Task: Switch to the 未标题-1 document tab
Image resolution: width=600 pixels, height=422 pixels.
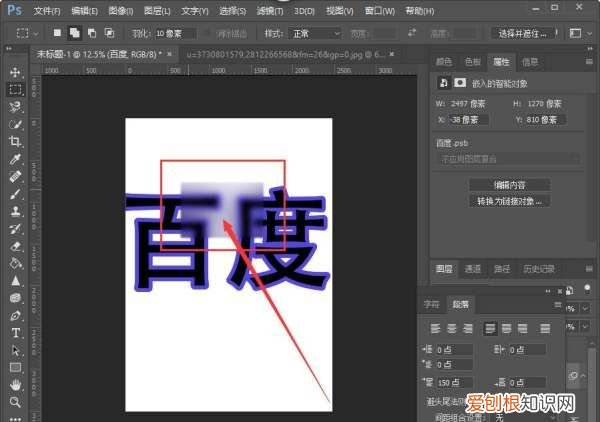Action: click(x=99, y=55)
